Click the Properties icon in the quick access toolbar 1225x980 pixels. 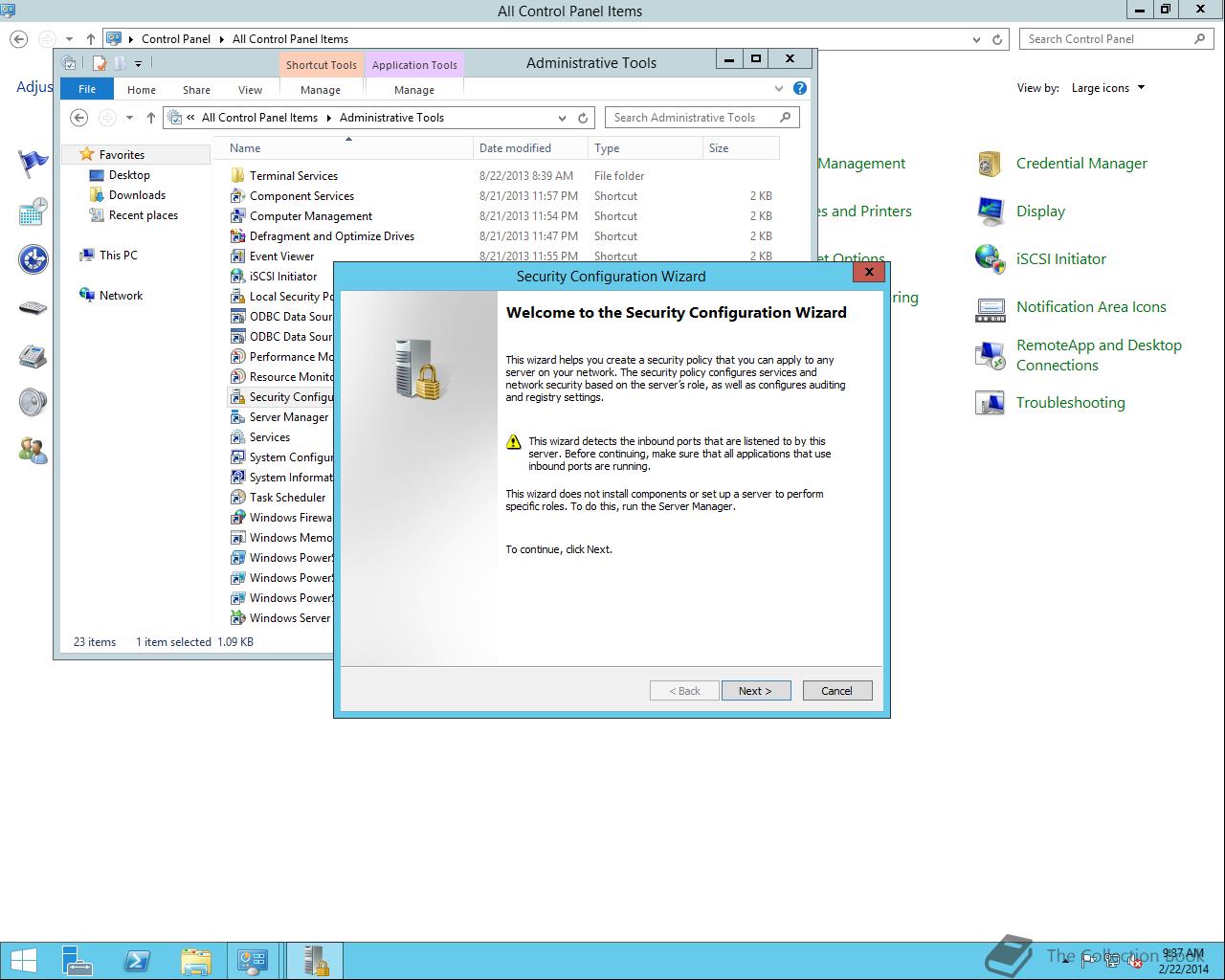(x=99, y=63)
